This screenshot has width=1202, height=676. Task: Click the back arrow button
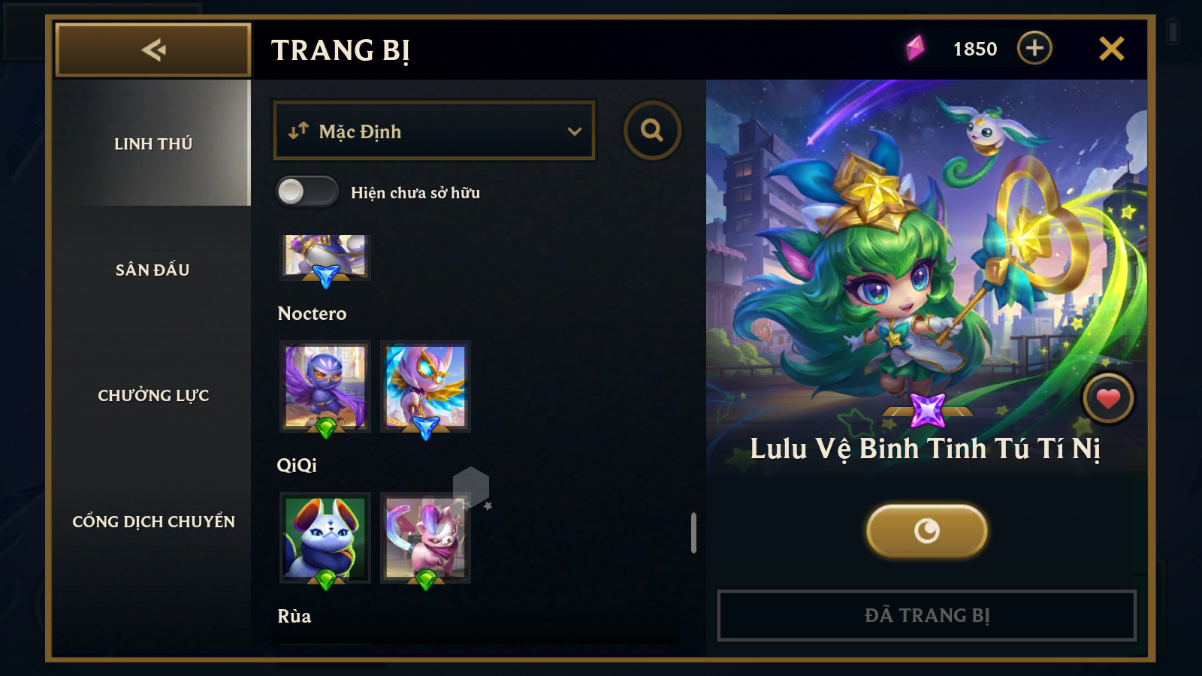click(153, 49)
